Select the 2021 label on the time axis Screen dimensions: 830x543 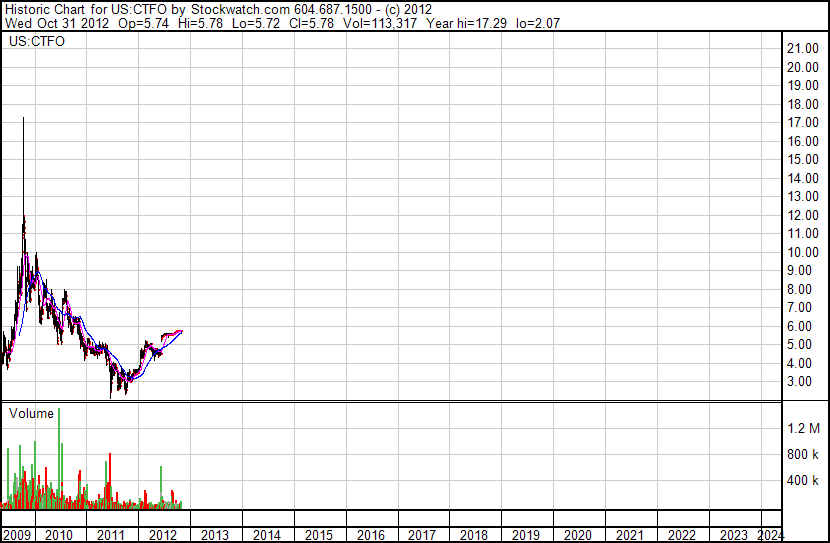point(629,535)
